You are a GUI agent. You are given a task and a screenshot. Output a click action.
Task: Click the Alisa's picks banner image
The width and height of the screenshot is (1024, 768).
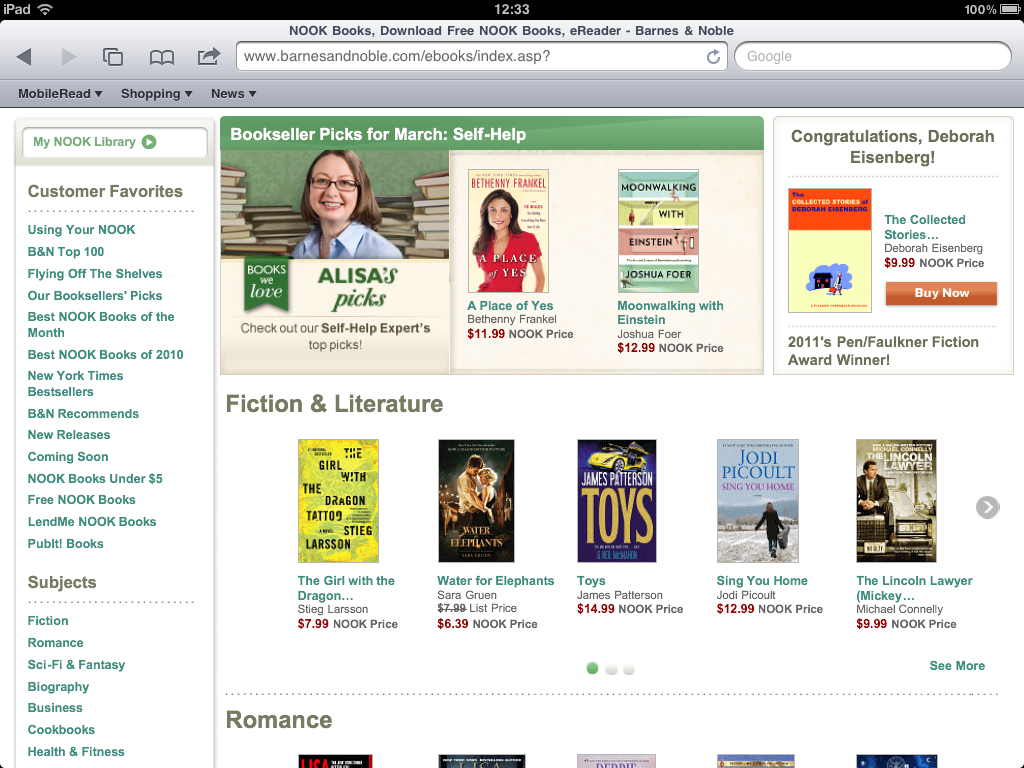335,262
